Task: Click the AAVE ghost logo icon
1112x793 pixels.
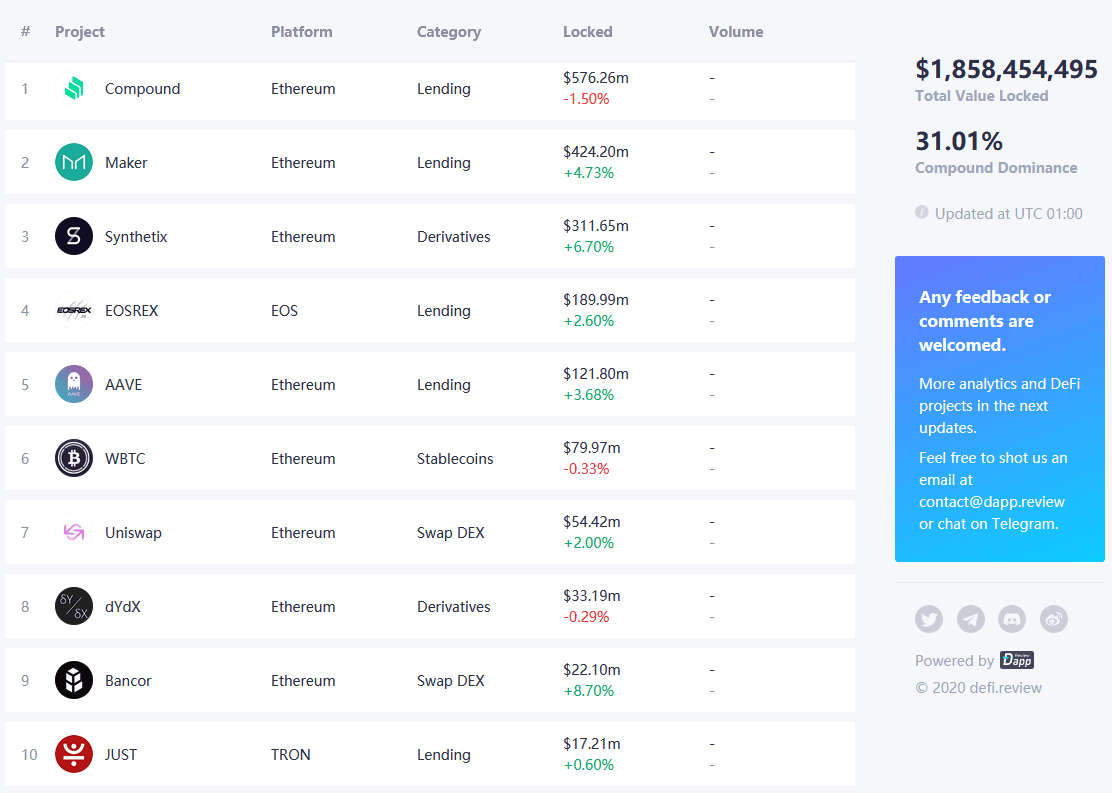Action: (74, 385)
